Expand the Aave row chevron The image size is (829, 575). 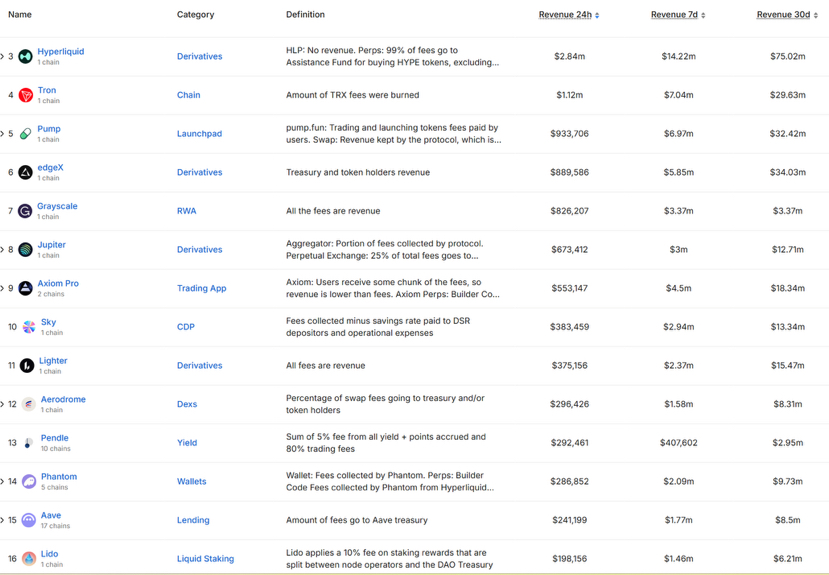point(3,521)
